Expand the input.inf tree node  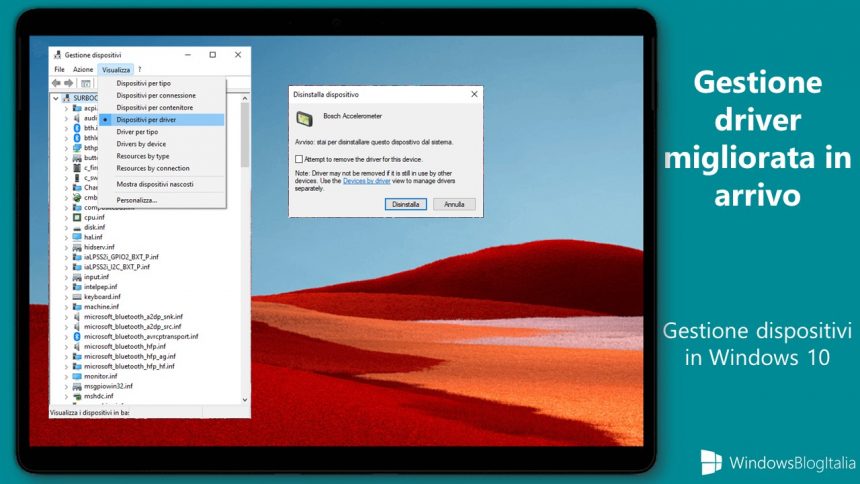coord(66,277)
